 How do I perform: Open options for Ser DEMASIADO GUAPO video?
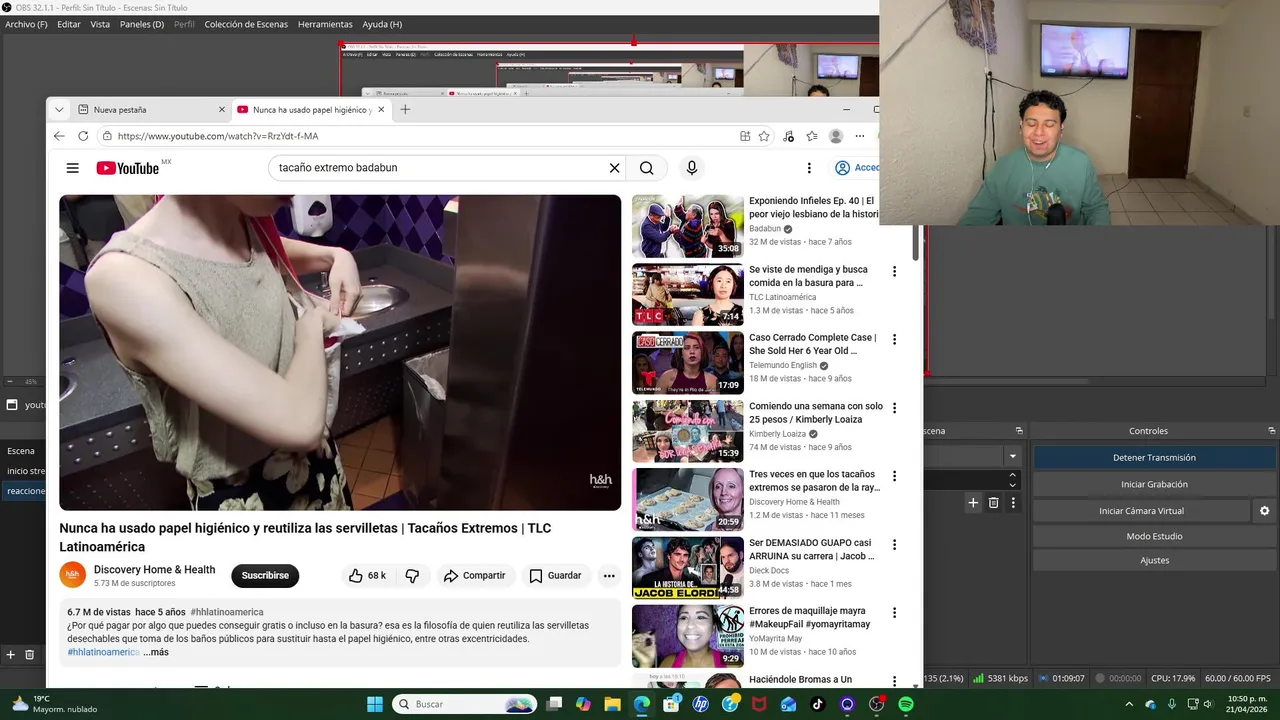click(x=894, y=545)
